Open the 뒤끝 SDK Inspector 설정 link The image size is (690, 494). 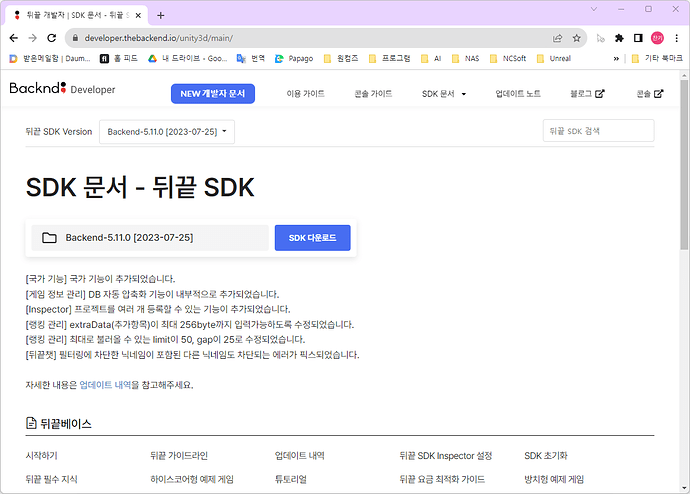(x=445, y=456)
